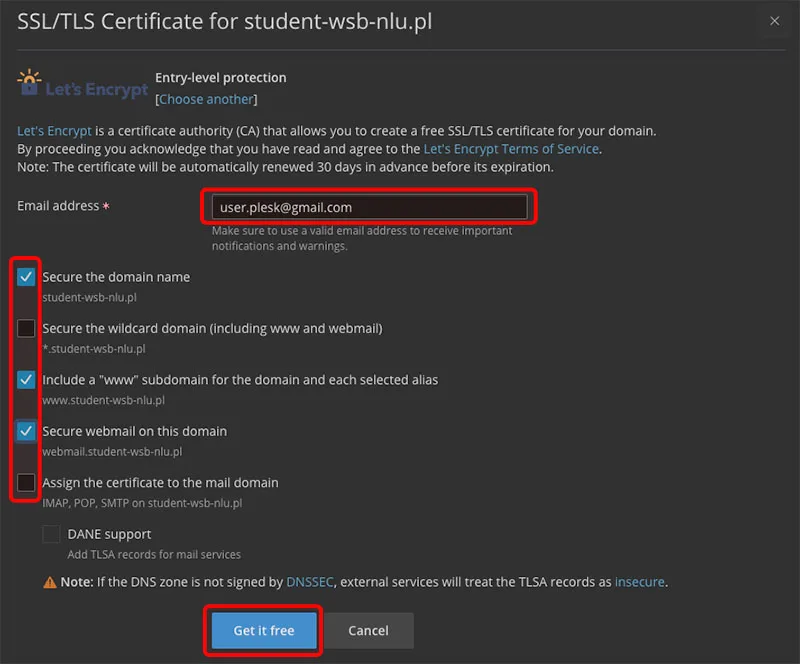Click the Get it free button
Image resolution: width=800 pixels, height=664 pixels.
coord(264,631)
